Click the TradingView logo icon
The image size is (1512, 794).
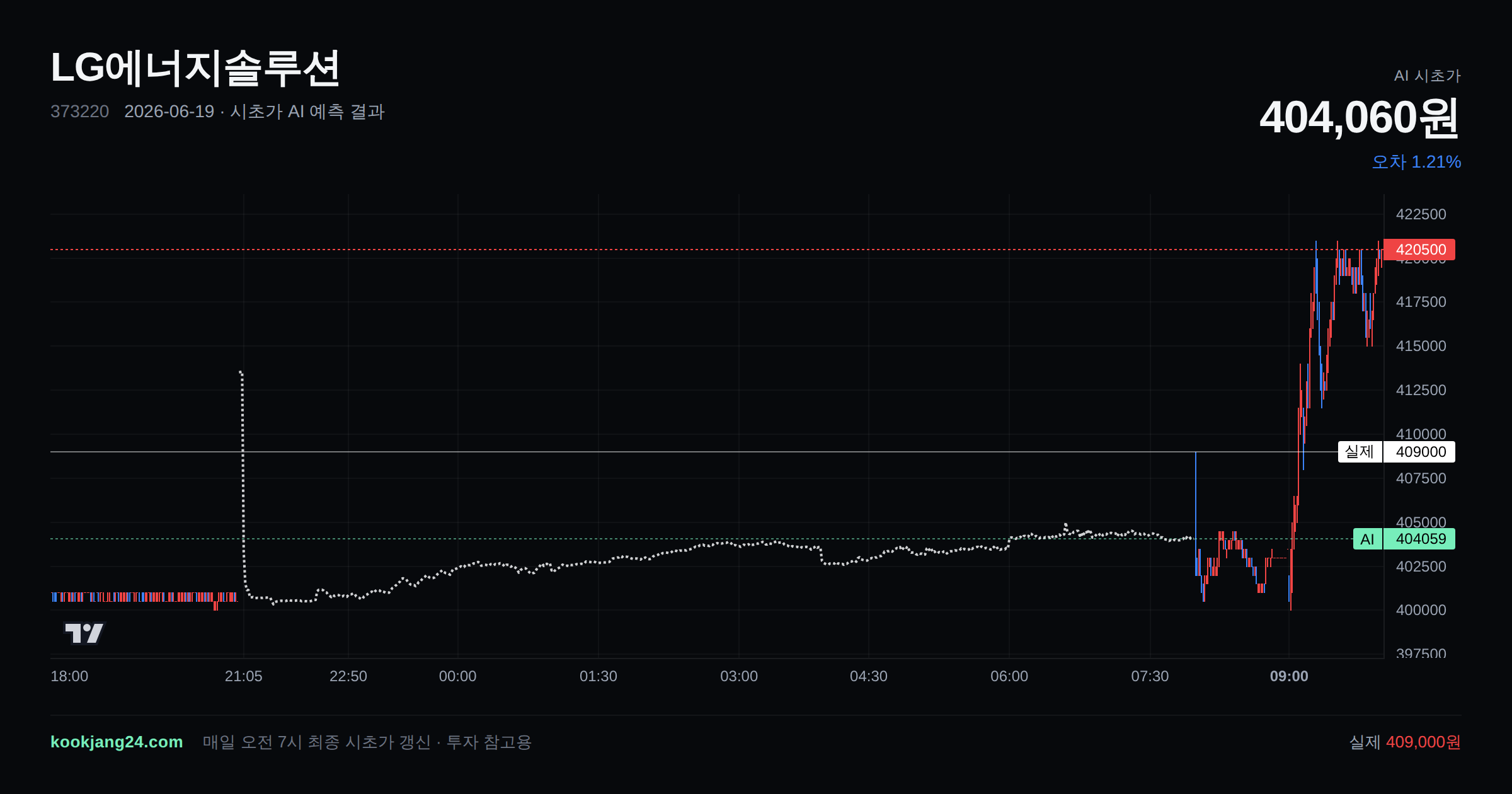(84, 633)
